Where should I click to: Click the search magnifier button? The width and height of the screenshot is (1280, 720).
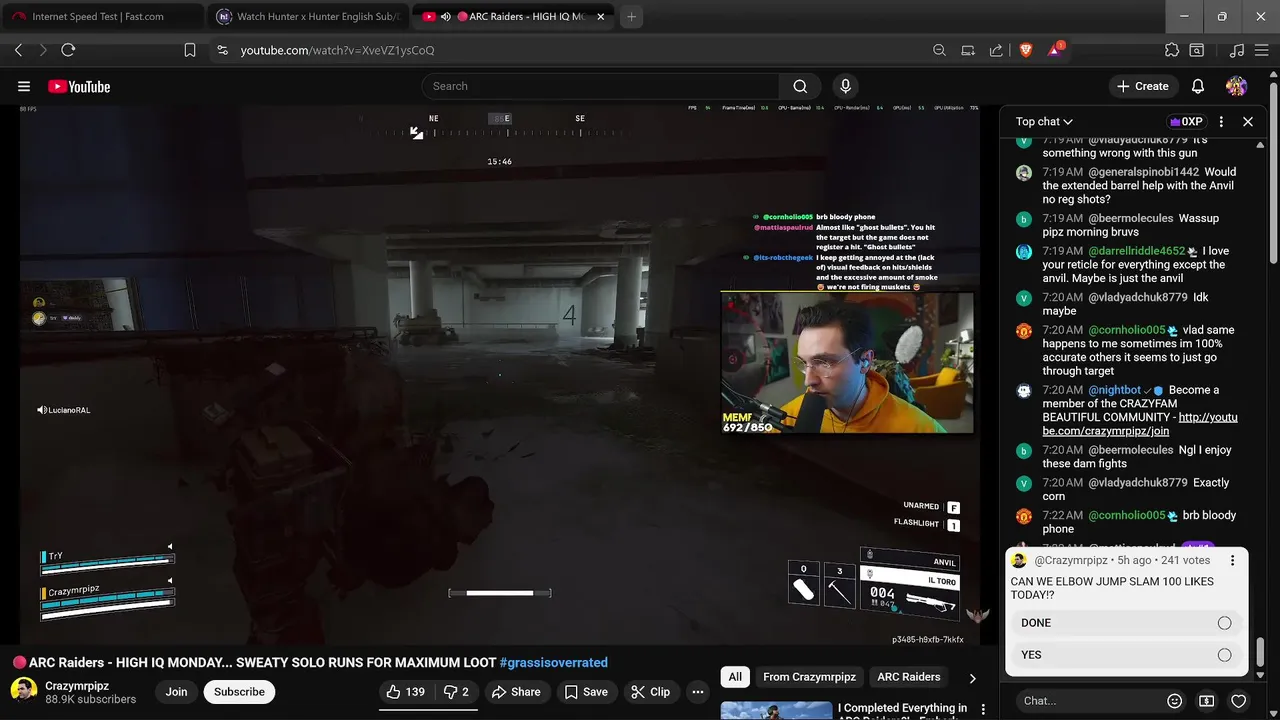coord(800,86)
